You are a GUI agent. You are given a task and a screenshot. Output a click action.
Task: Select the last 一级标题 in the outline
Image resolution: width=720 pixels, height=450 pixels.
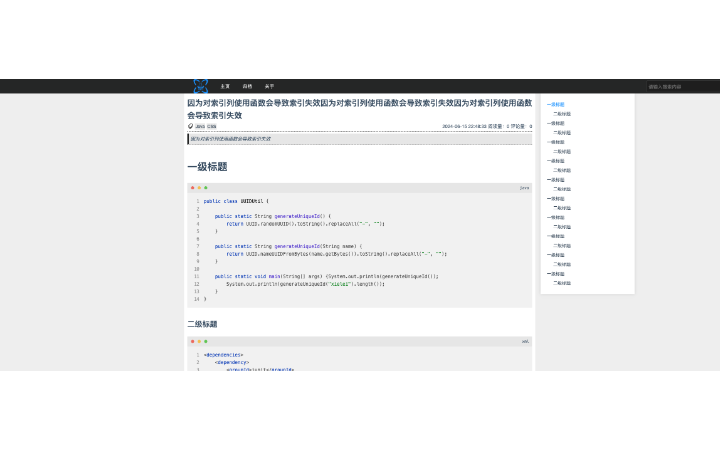[x=556, y=273]
